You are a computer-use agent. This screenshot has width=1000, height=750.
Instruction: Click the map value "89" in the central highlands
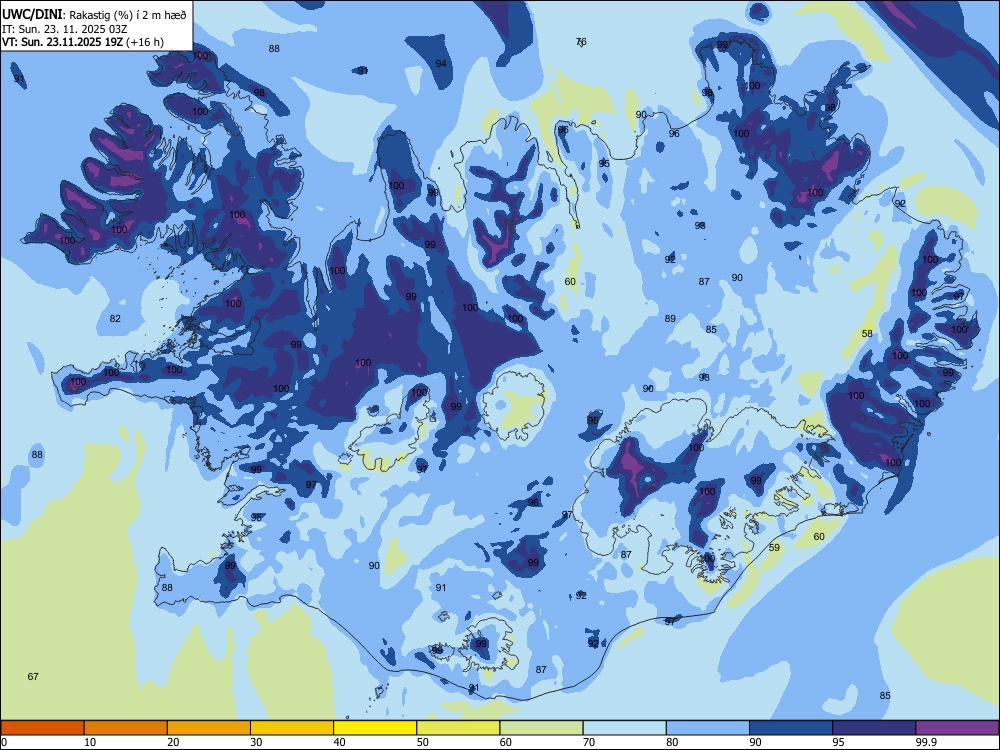click(670, 319)
